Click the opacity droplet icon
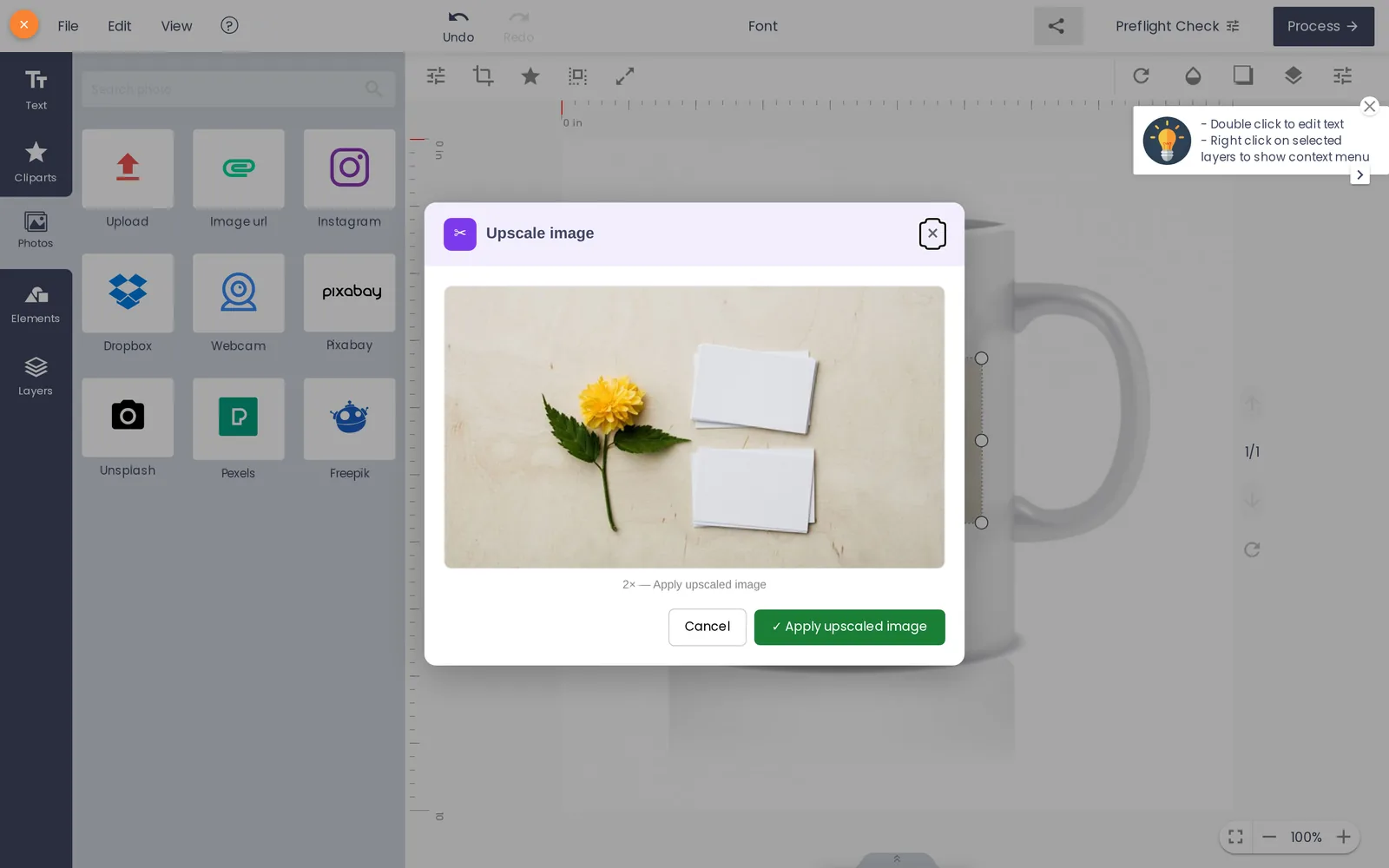Screen dimensions: 1389x868 1193,76
